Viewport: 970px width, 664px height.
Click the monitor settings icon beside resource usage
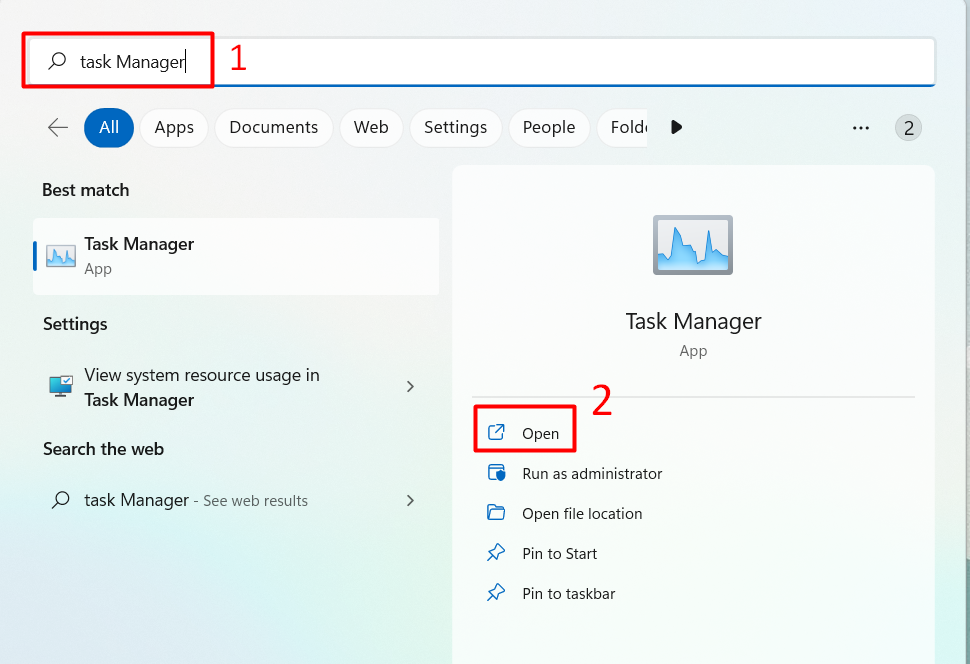tap(61, 386)
